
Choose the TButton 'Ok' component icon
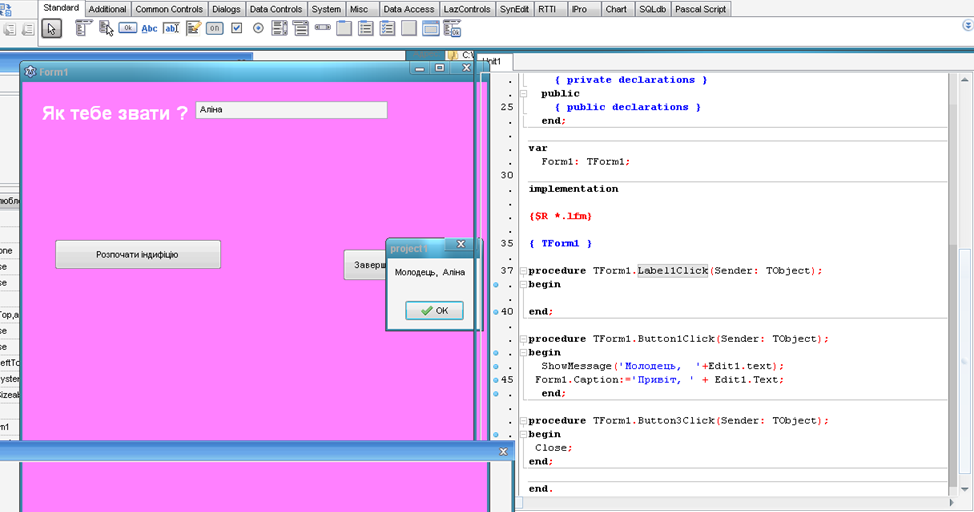pos(128,28)
